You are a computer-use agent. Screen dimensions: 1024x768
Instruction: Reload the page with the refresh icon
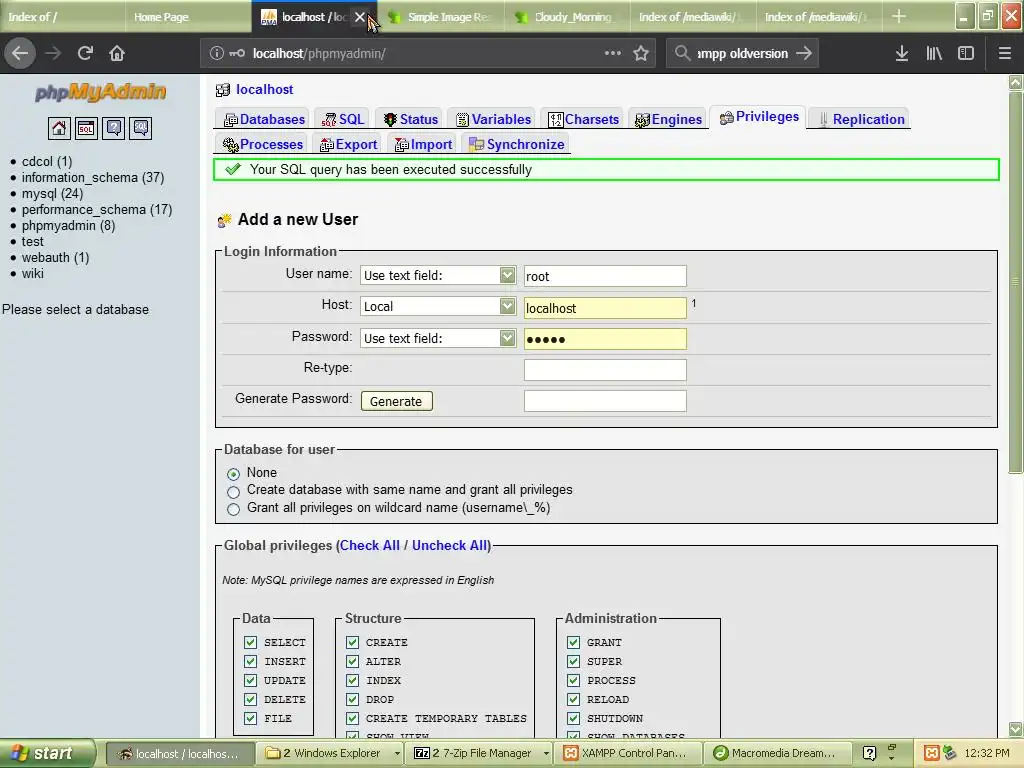click(85, 54)
